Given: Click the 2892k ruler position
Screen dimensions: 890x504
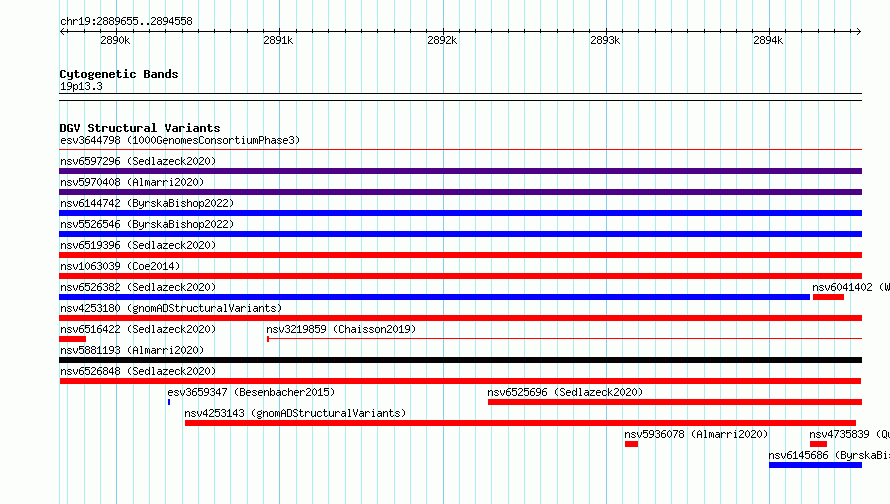Looking at the screenshot, I should (x=442, y=40).
